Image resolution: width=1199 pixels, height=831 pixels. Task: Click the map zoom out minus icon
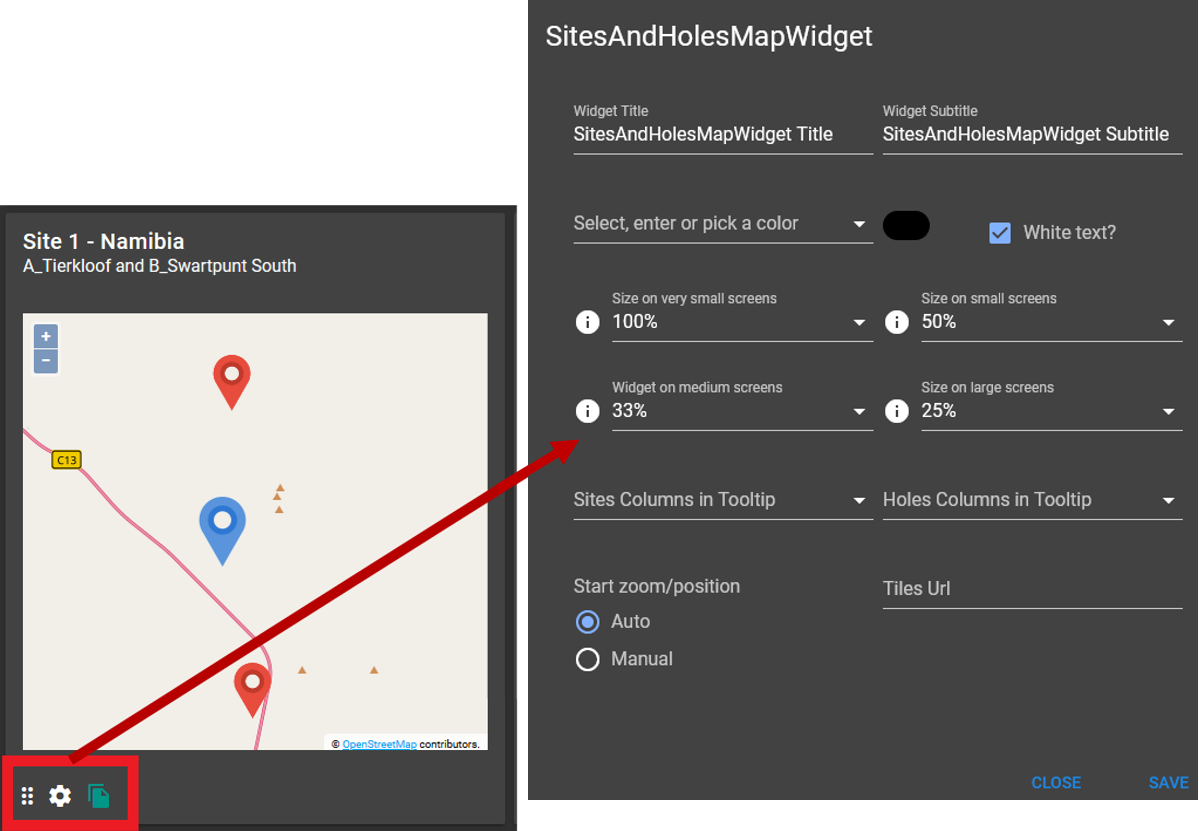tap(45, 361)
